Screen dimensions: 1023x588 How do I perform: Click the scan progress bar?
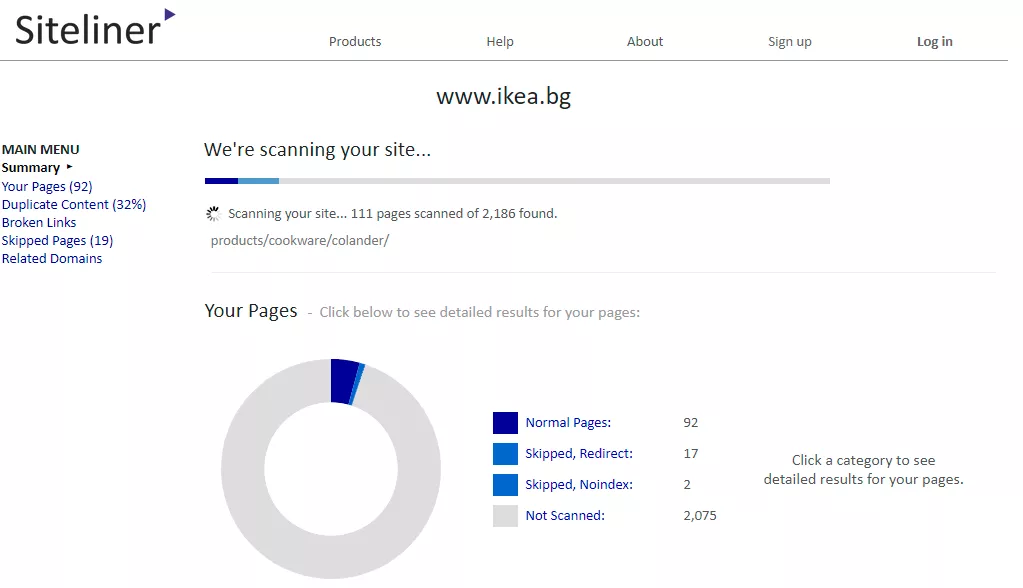pyautogui.click(x=517, y=181)
